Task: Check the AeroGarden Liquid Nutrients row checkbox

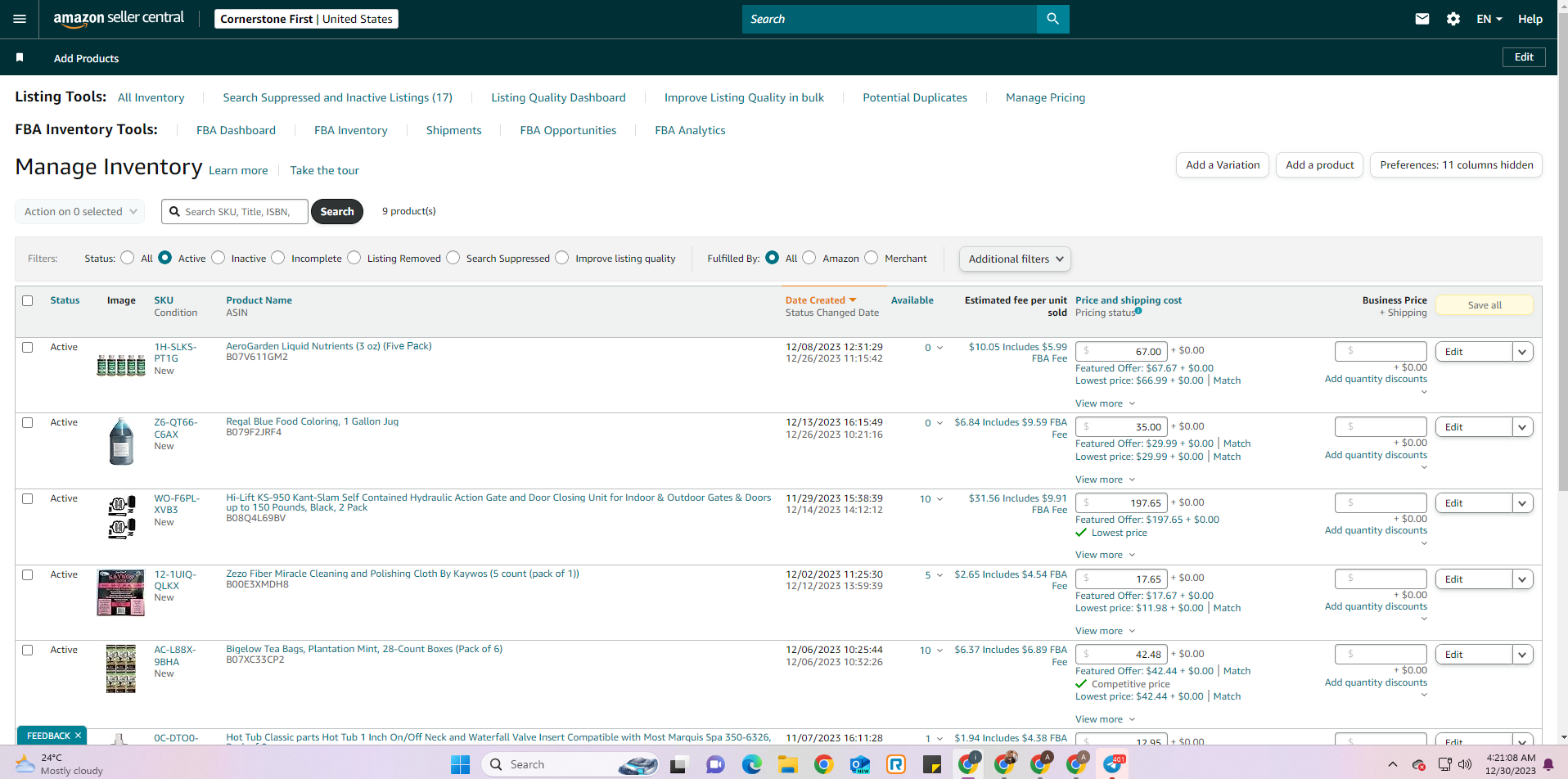Action: [x=28, y=347]
